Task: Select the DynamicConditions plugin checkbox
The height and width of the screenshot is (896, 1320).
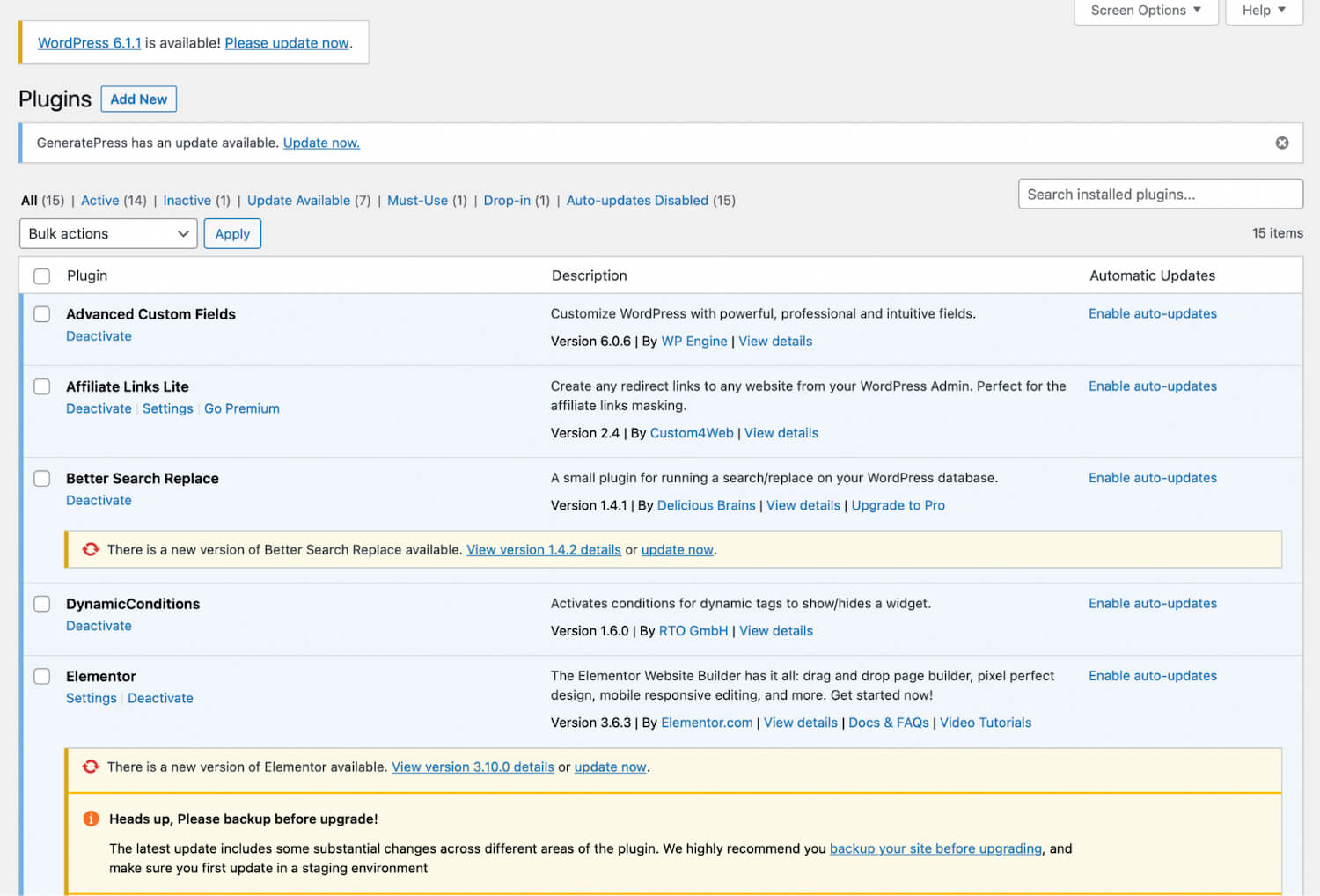Action: [x=41, y=604]
